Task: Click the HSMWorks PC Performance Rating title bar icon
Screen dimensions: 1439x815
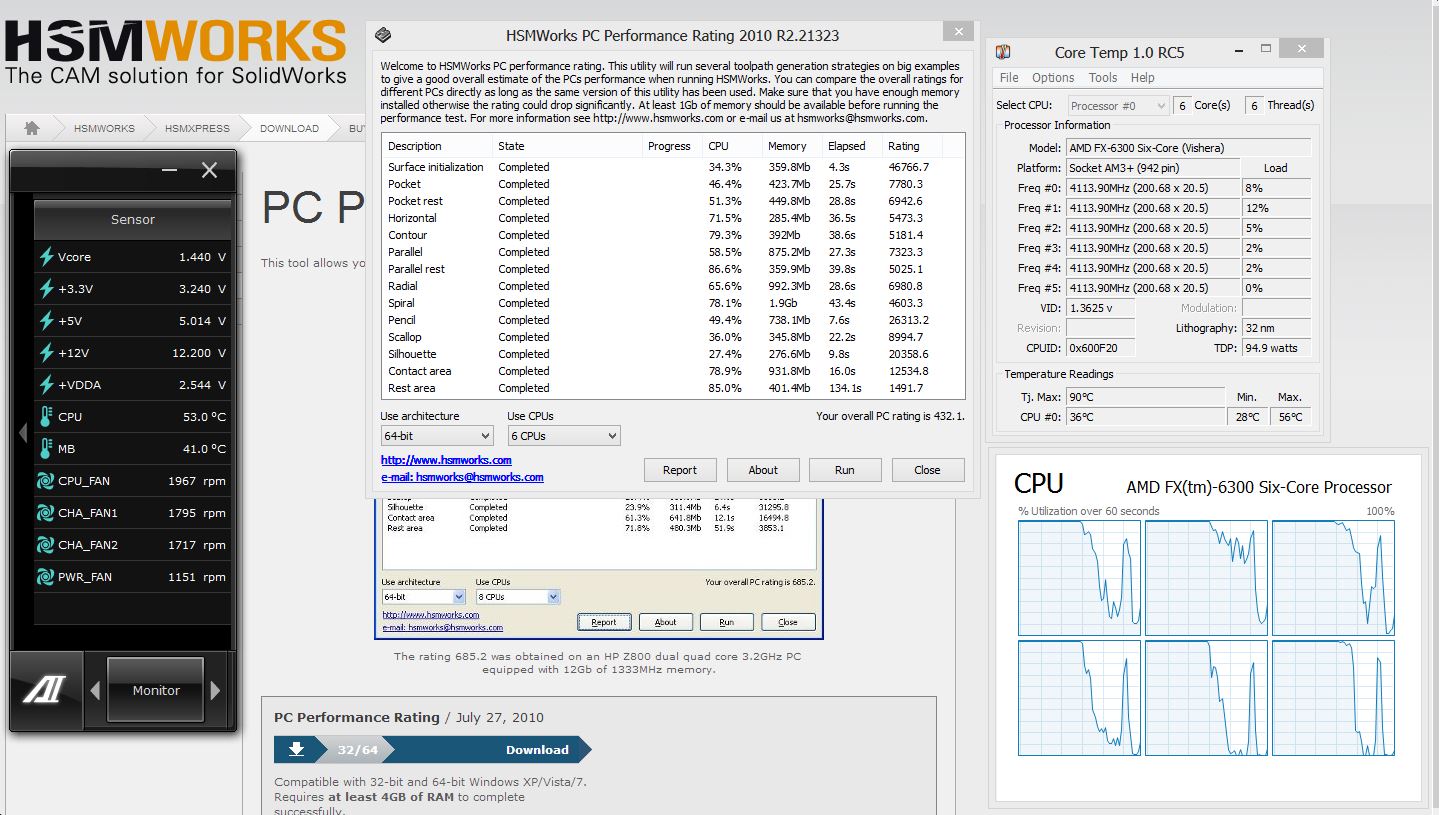Action: click(x=383, y=36)
